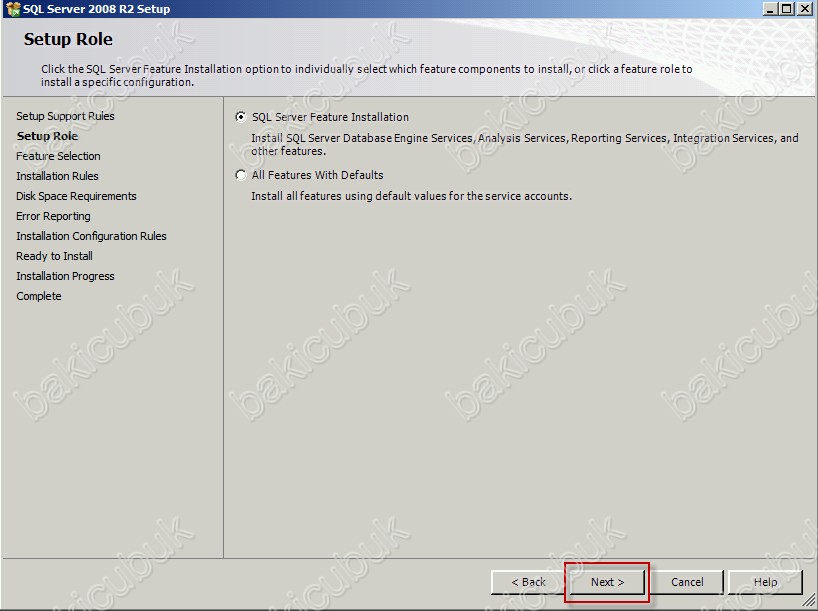The width and height of the screenshot is (818, 611).
Task: Select the bold Setup Role step
Action: point(47,136)
